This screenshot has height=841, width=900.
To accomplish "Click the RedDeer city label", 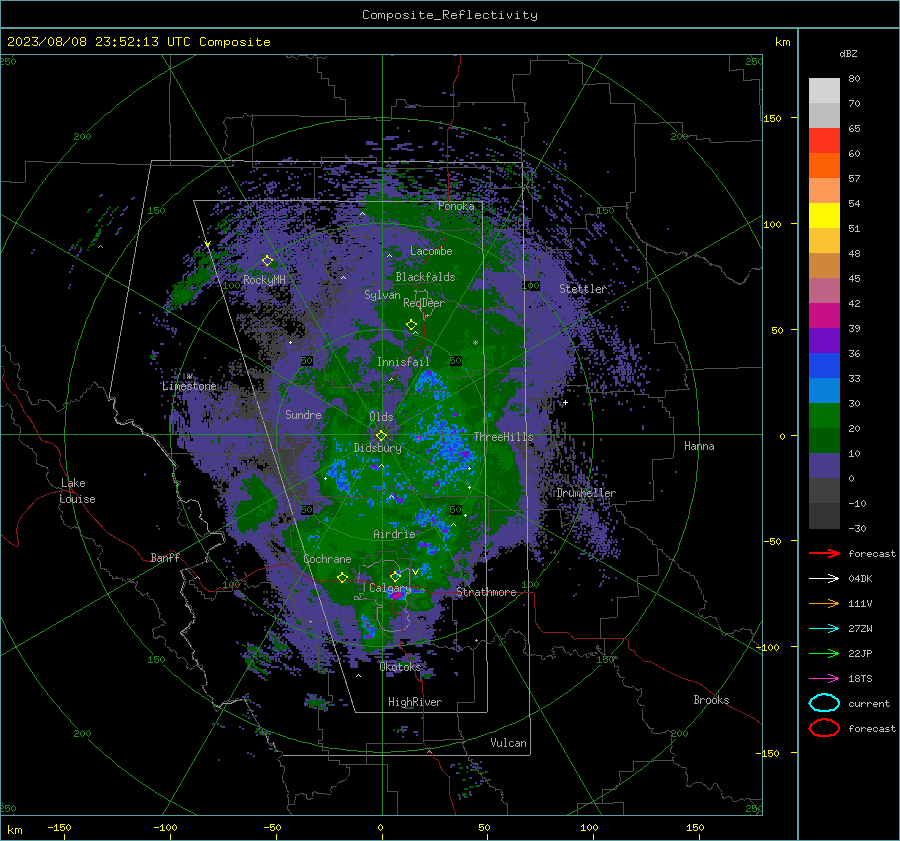I will (424, 303).
